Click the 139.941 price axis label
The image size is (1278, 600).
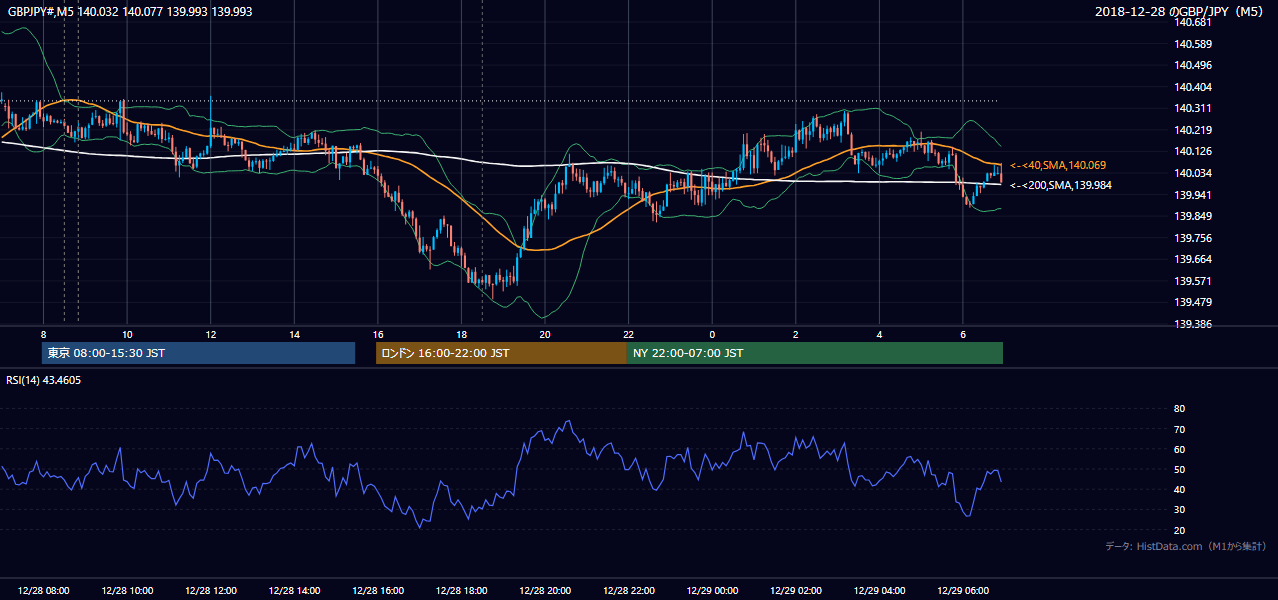tap(1194, 195)
